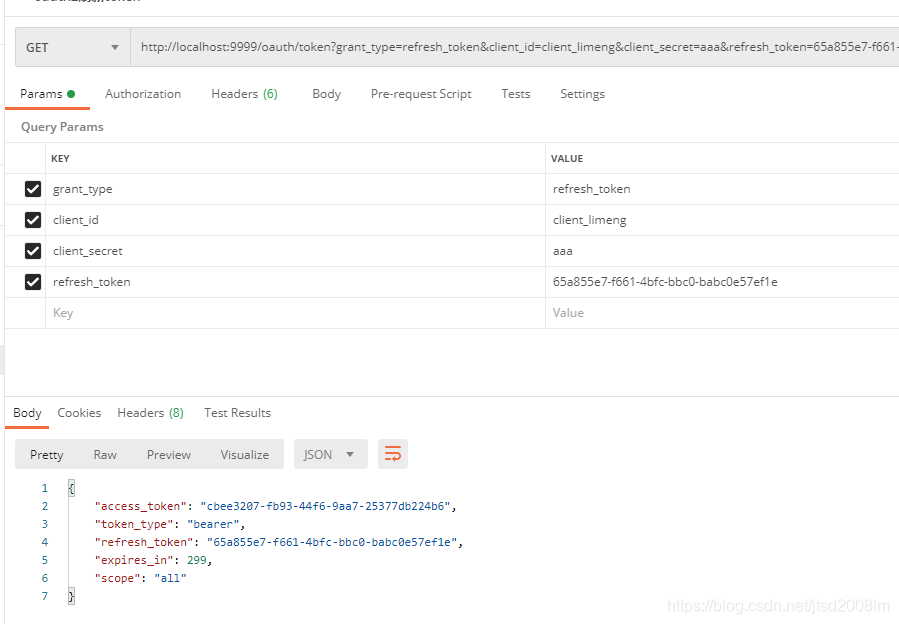
Task: Click the empty Key placeholder field
Action: (295, 313)
